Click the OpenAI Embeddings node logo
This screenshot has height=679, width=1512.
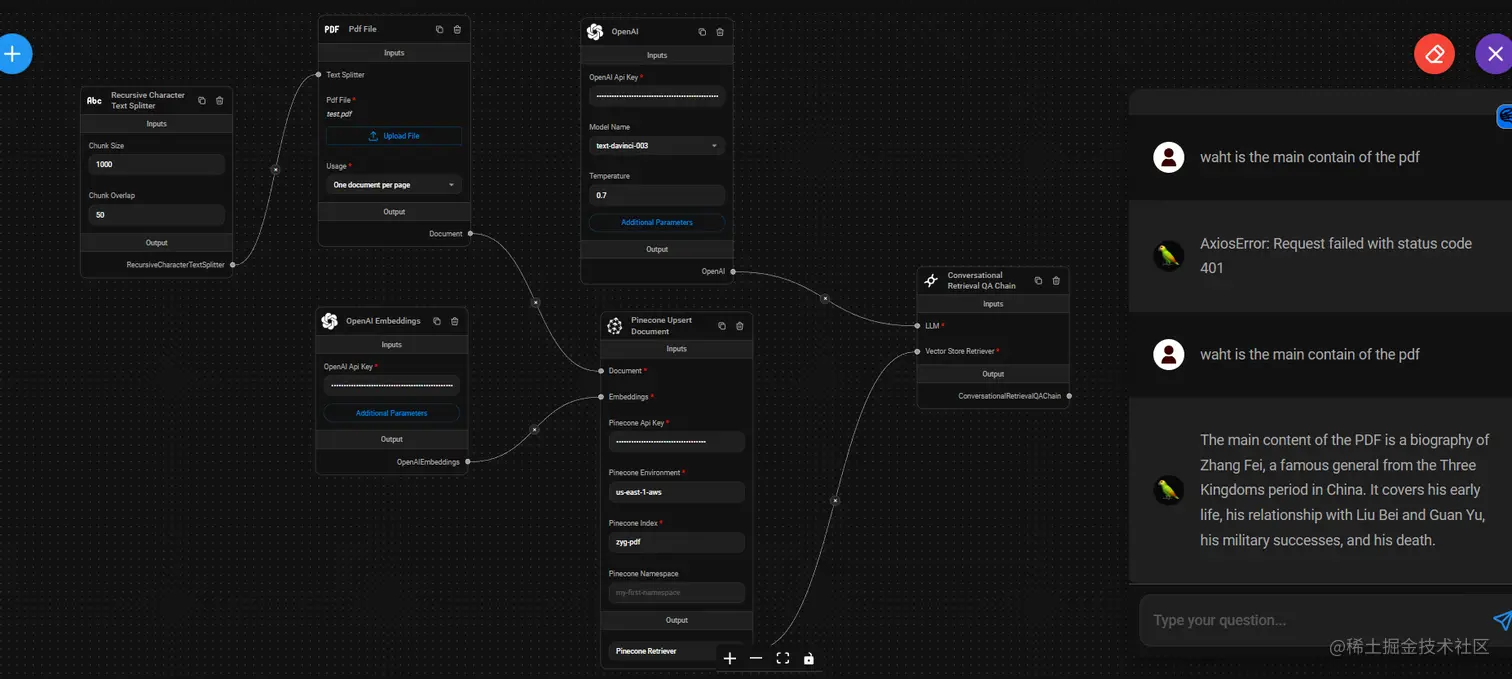coord(330,321)
